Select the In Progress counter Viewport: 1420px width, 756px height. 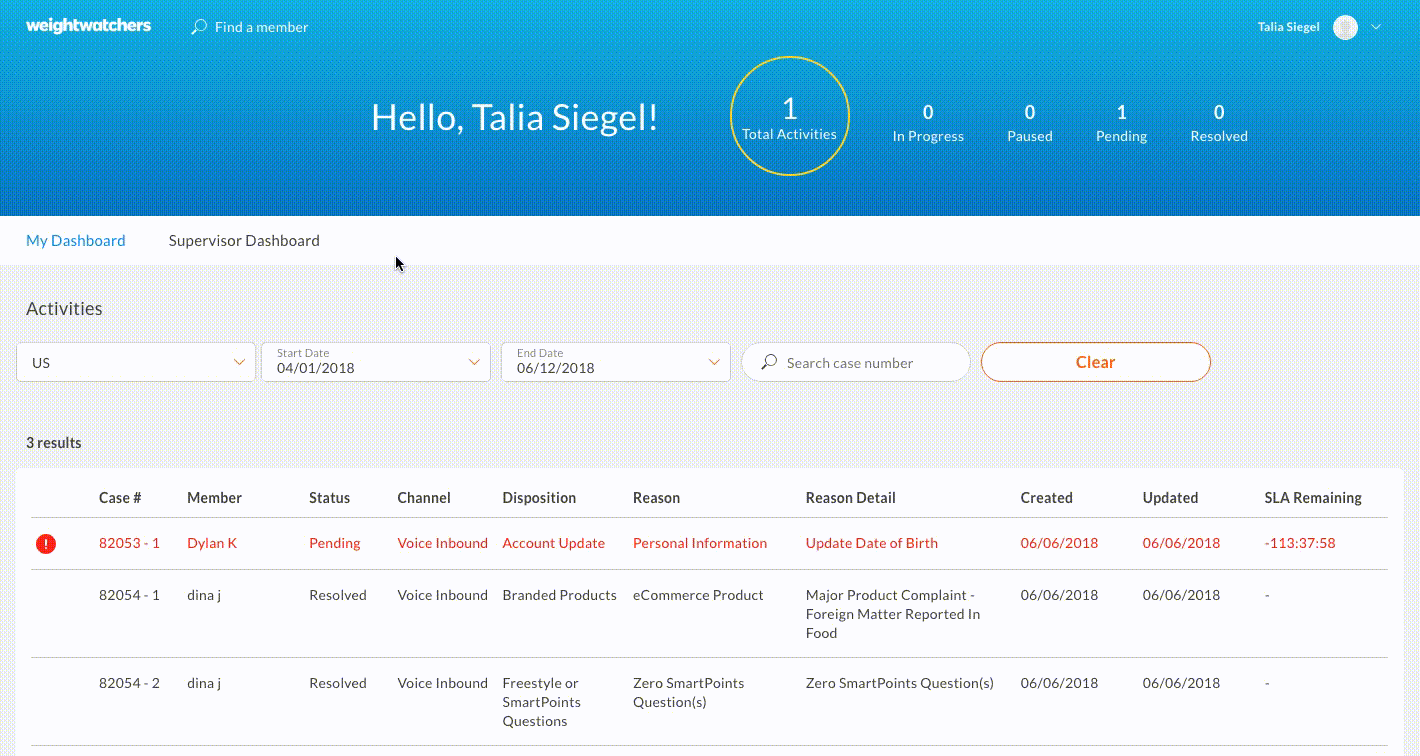[x=928, y=123]
